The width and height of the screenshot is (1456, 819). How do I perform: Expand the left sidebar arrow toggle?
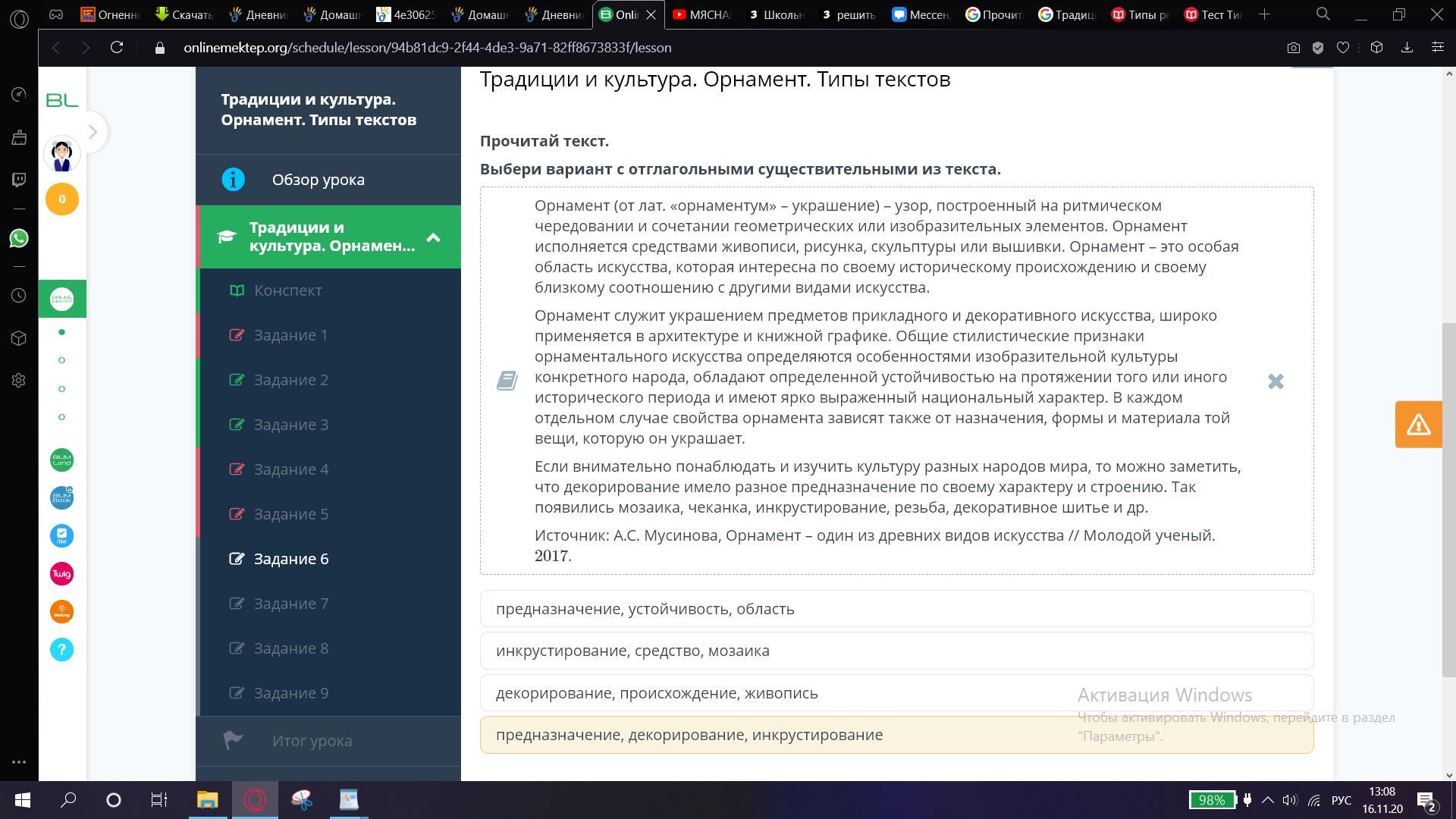tap(93, 132)
